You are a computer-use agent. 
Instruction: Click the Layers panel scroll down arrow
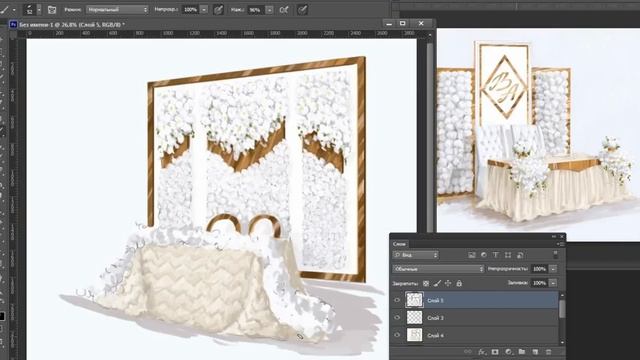tap(562, 342)
